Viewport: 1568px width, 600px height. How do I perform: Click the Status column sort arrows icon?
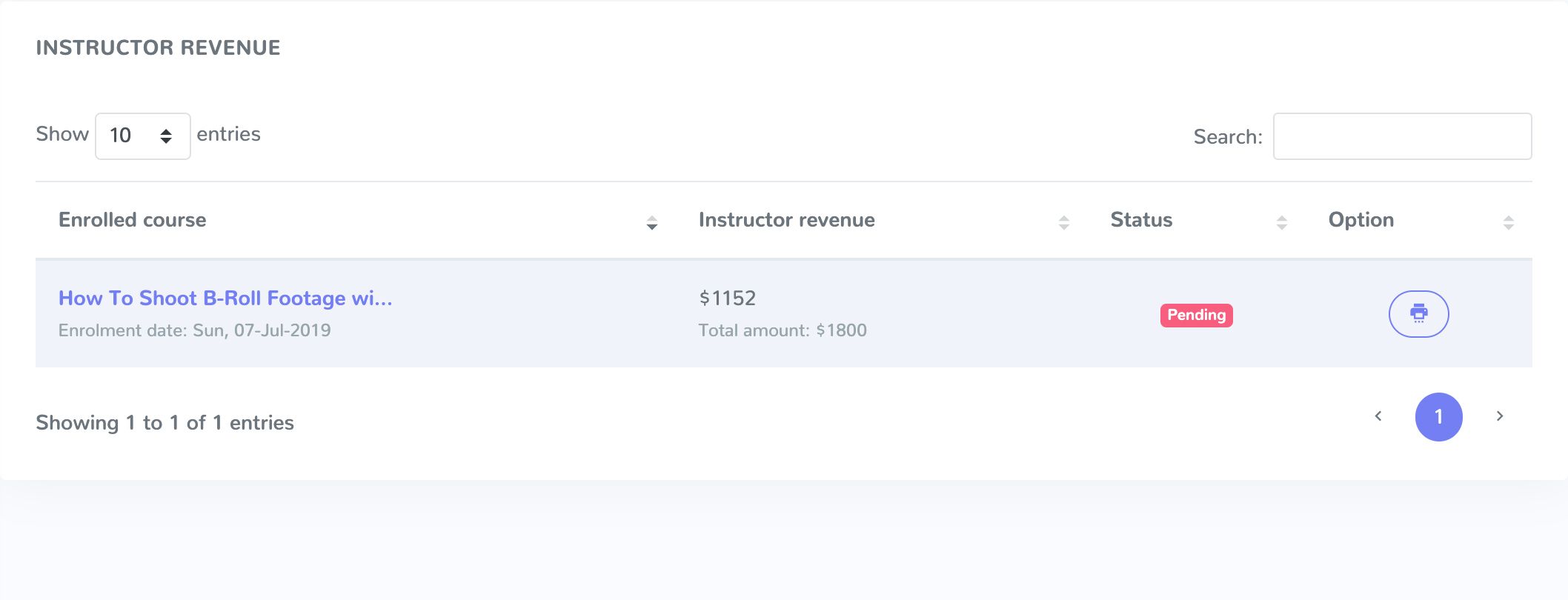tap(1282, 222)
